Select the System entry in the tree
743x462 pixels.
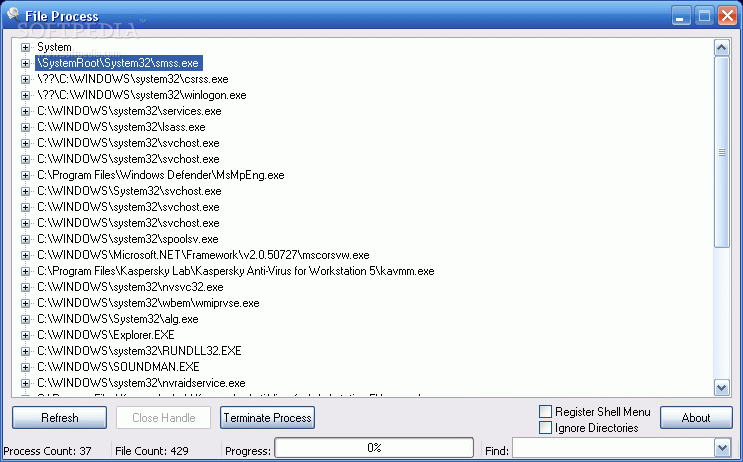tap(54, 47)
